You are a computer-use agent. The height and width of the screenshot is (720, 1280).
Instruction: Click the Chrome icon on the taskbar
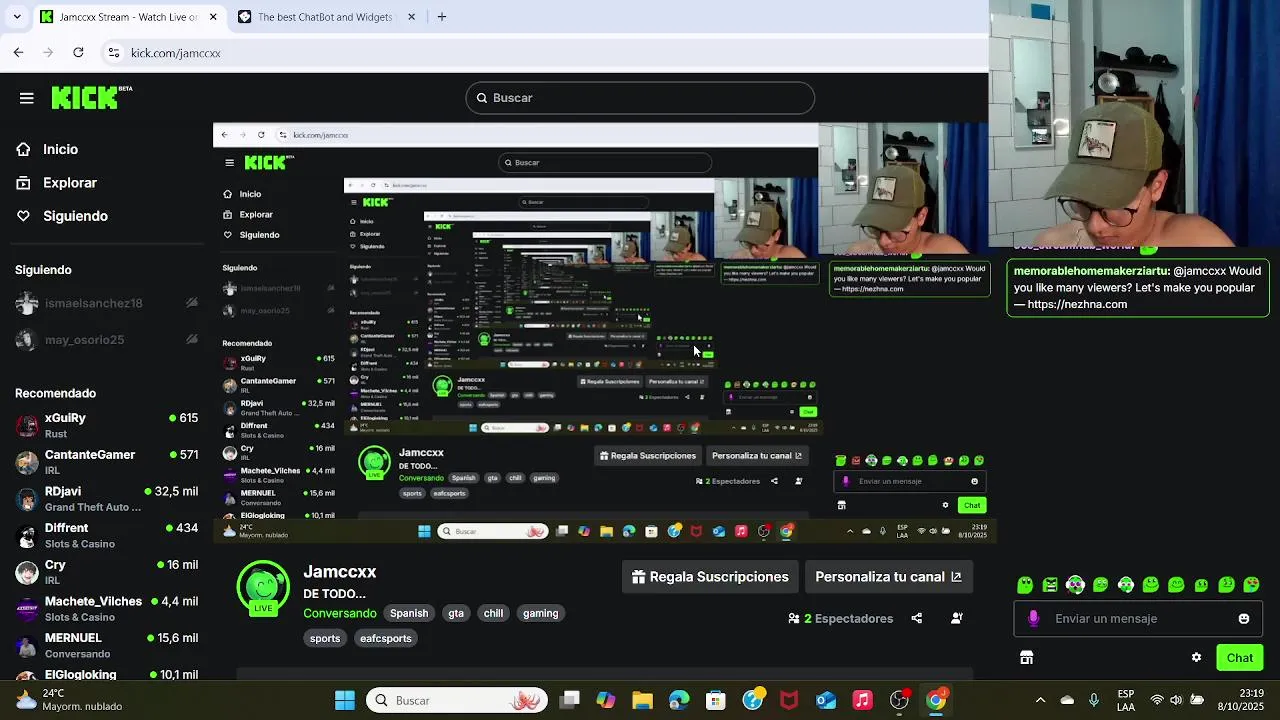click(x=936, y=700)
